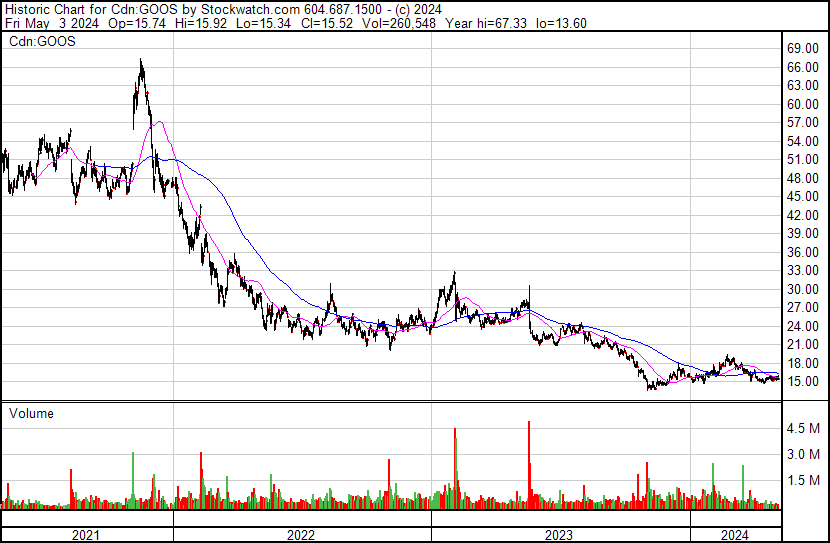This screenshot has height=543, width=830.
Task: Click the year 'lo=13.60' value
Action: click(561, 23)
